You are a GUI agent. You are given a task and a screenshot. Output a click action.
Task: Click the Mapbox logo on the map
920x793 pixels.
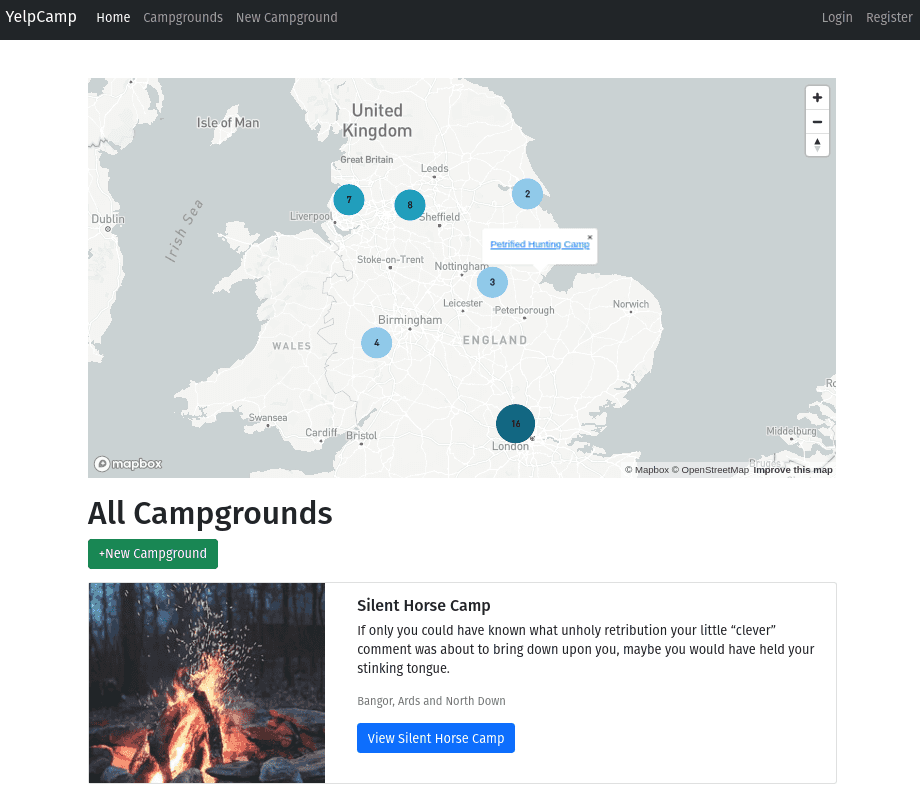(x=128, y=464)
